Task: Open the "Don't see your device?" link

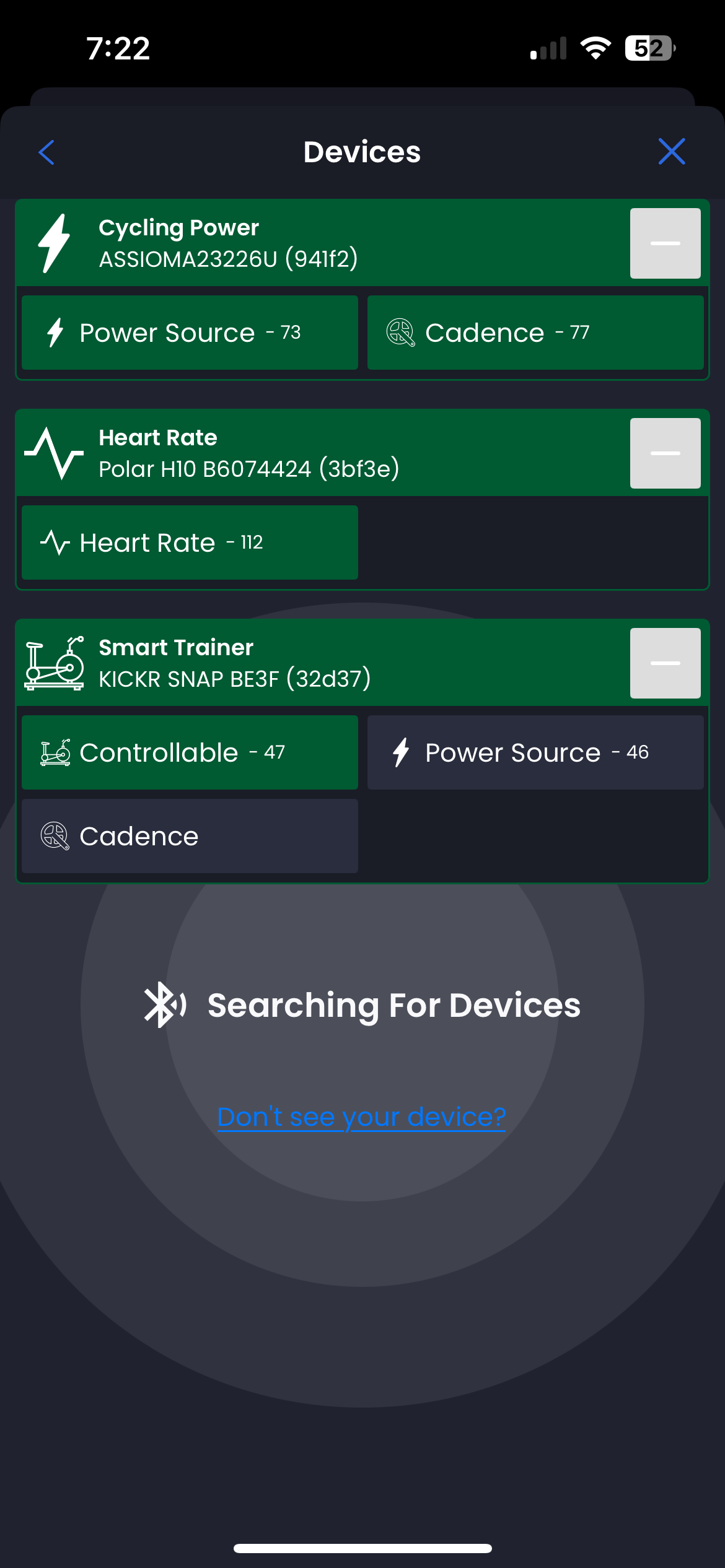Action: 362,1117
